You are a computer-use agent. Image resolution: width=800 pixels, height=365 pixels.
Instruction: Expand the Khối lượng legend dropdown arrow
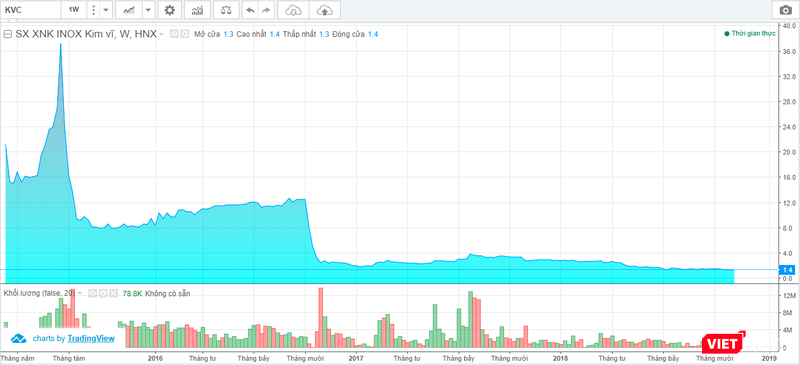[81, 294]
